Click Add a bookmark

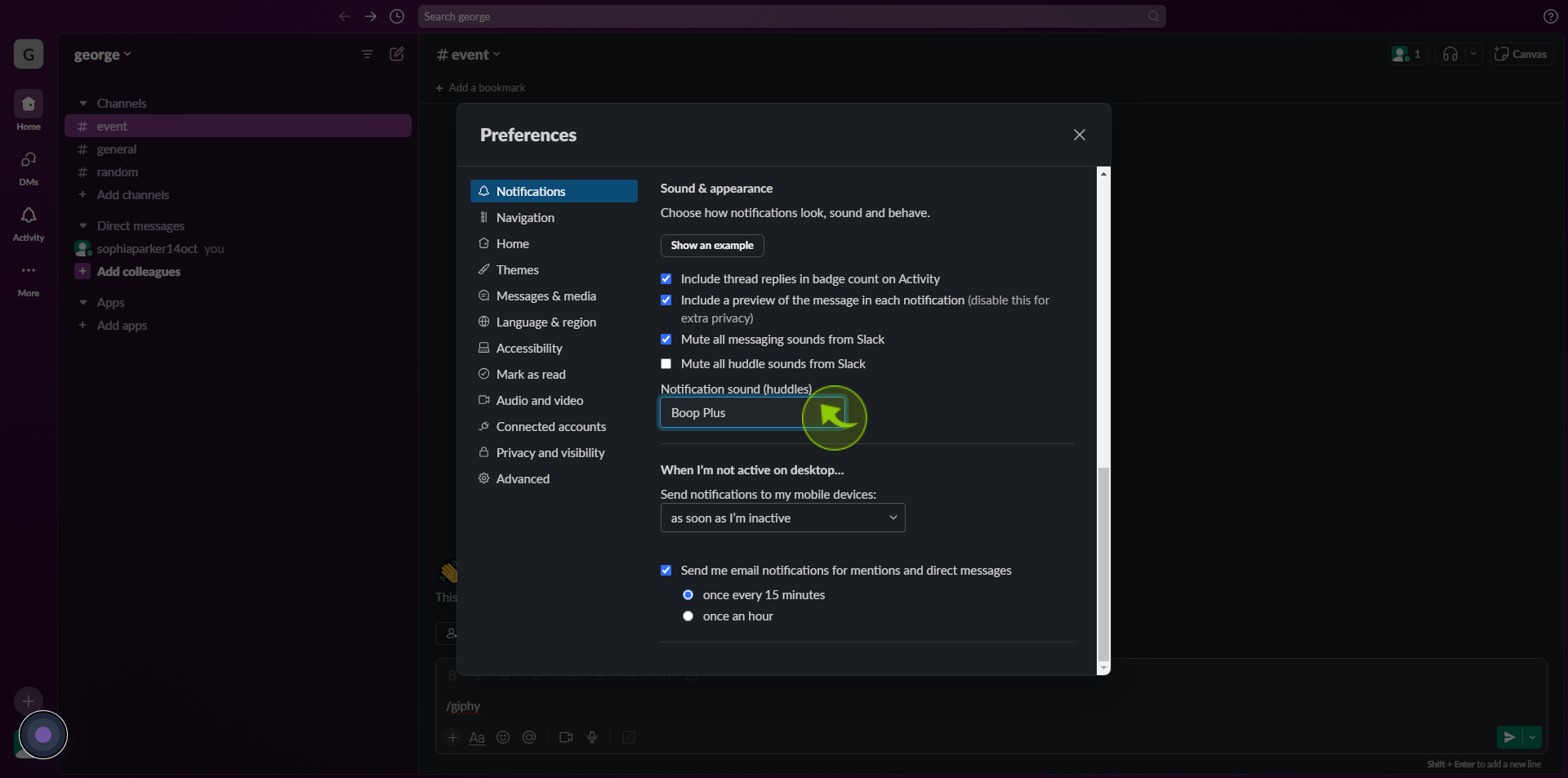tap(481, 88)
